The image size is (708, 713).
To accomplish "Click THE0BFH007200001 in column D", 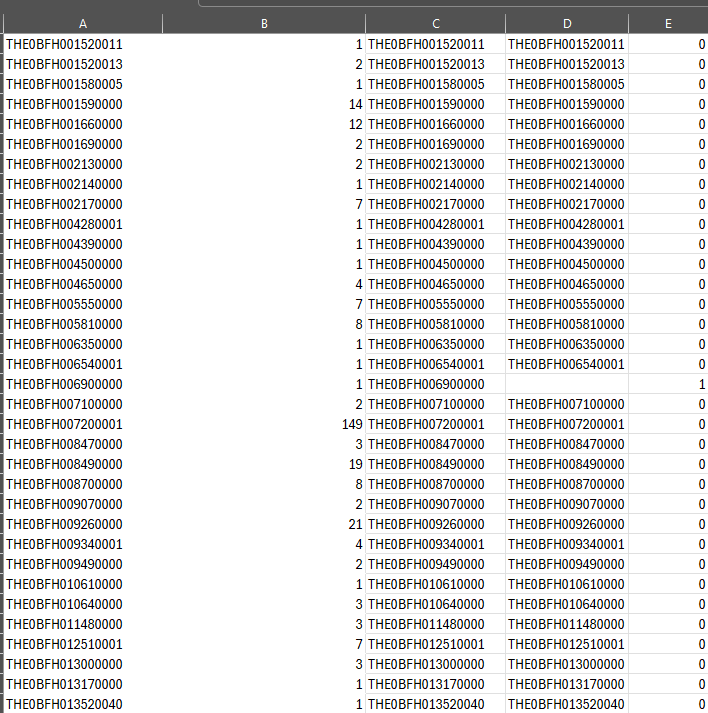I will (x=567, y=424).
